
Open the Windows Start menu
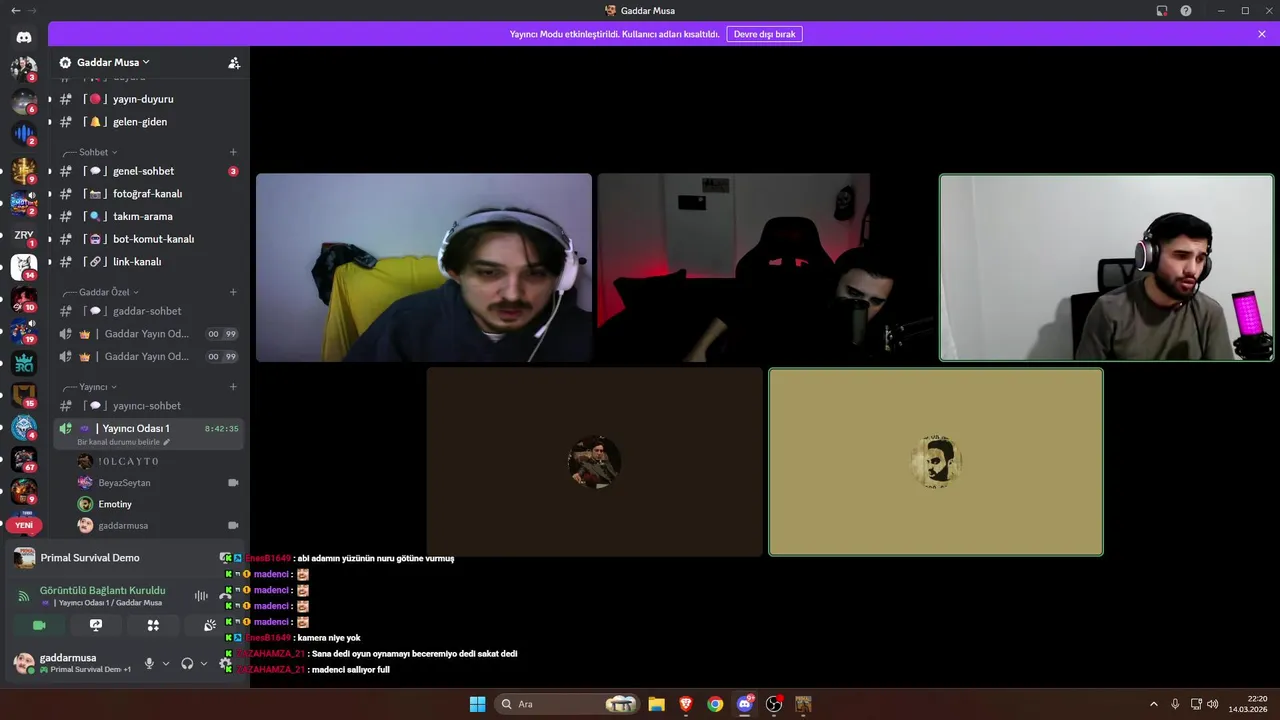(477, 704)
